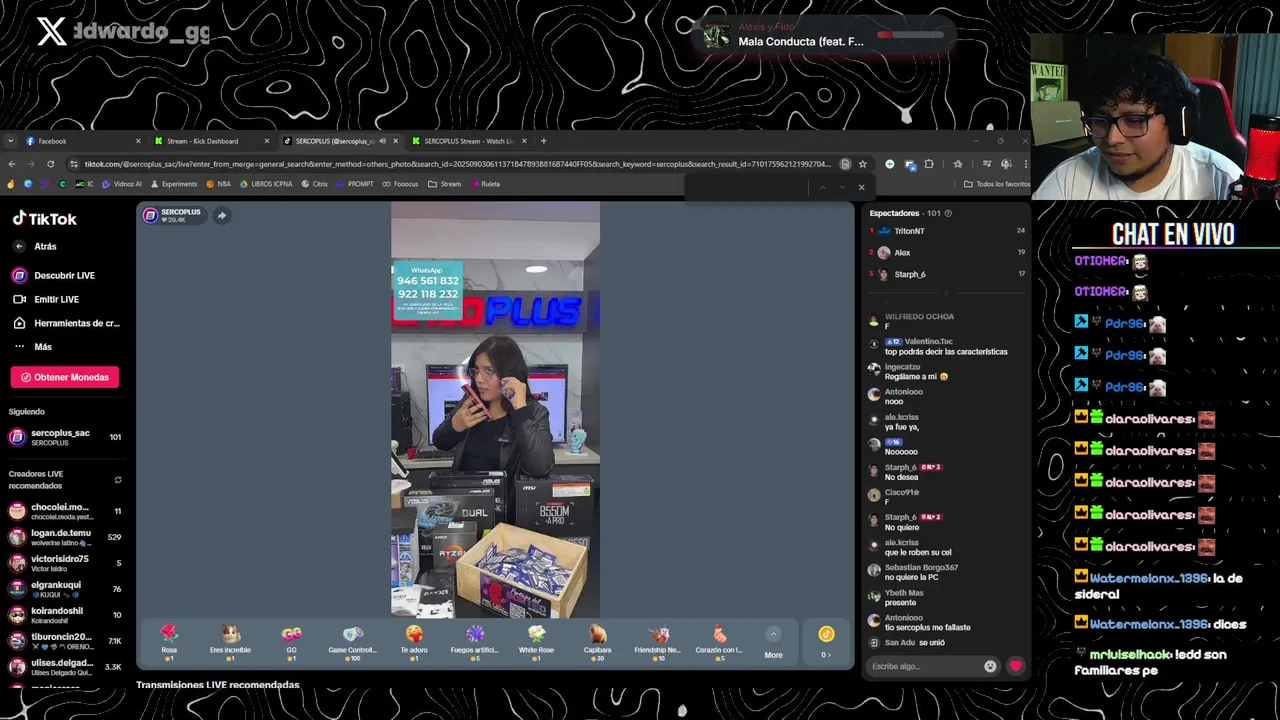
Task: Send the Fuegos artificiales gift
Action: 475,642
